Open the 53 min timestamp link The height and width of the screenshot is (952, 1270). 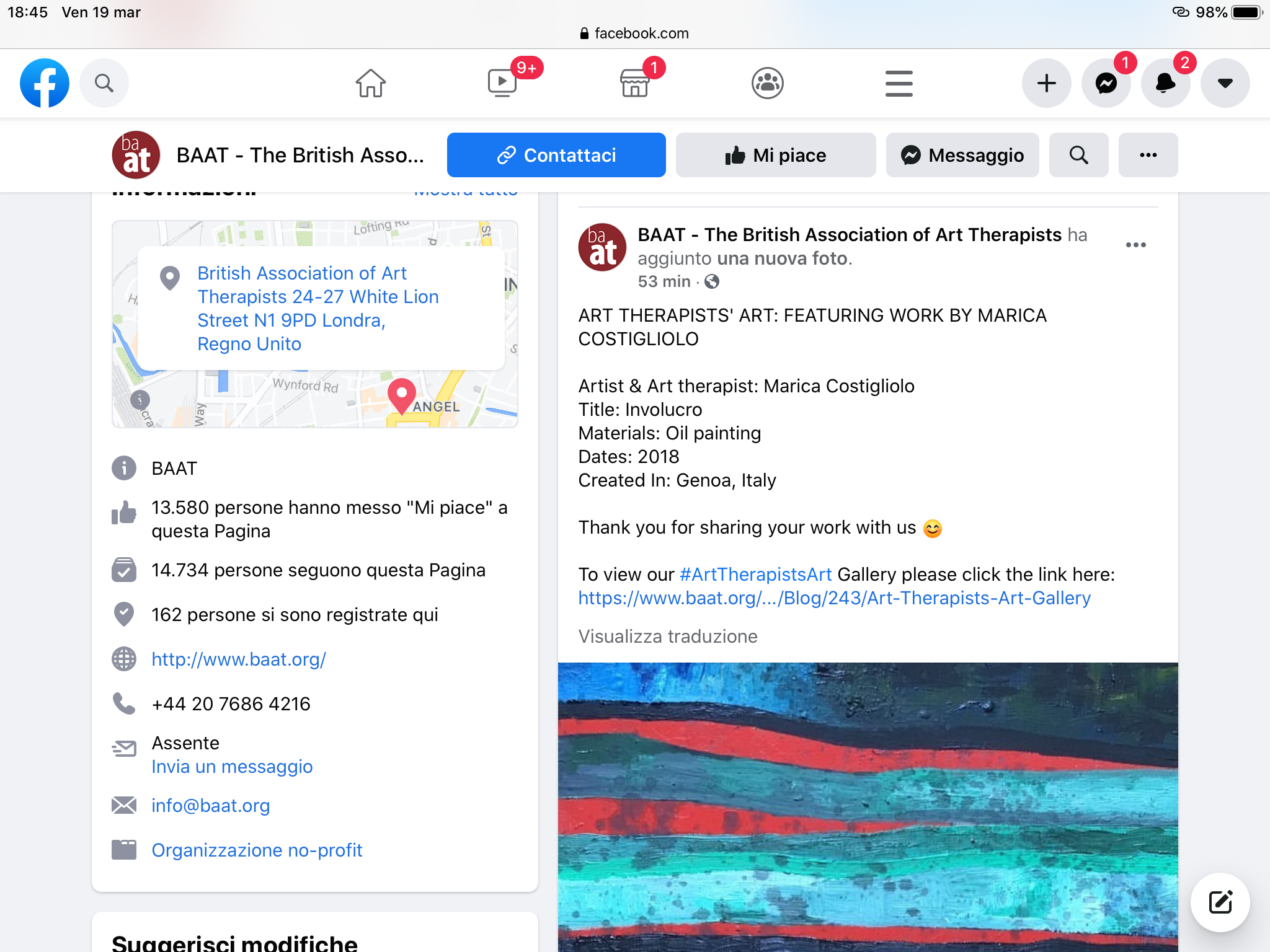[664, 281]
